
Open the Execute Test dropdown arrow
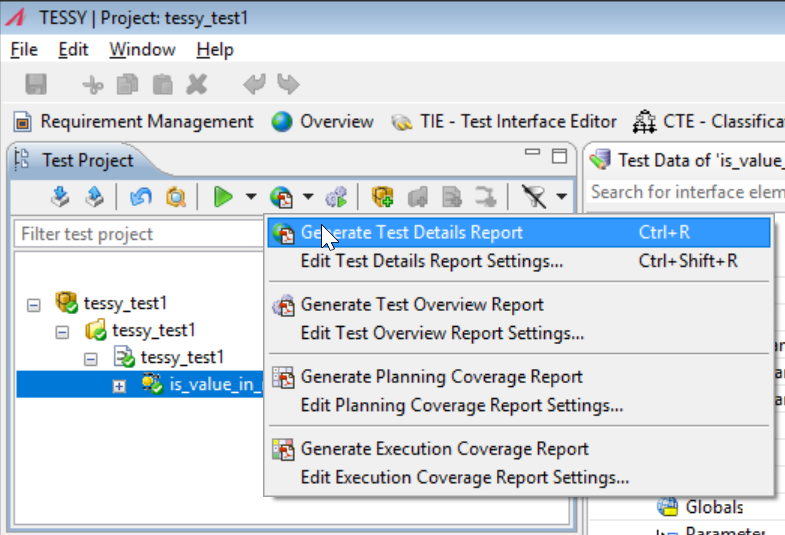pos(251,197)
